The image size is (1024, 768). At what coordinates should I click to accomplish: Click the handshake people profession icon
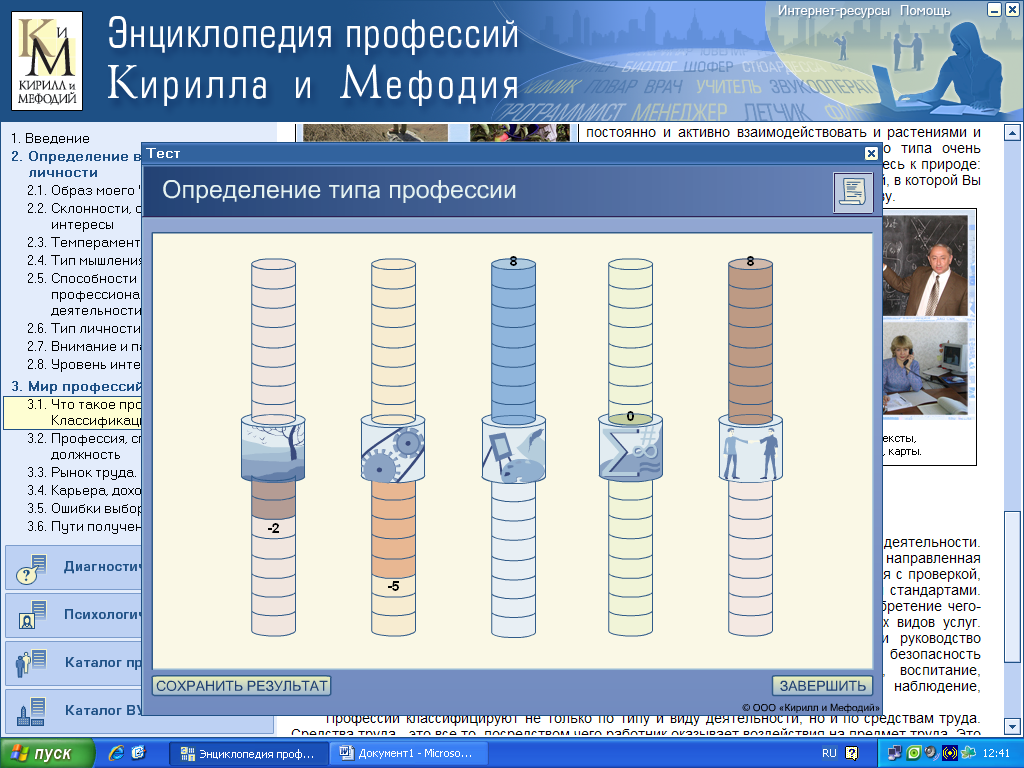point(750,448)
